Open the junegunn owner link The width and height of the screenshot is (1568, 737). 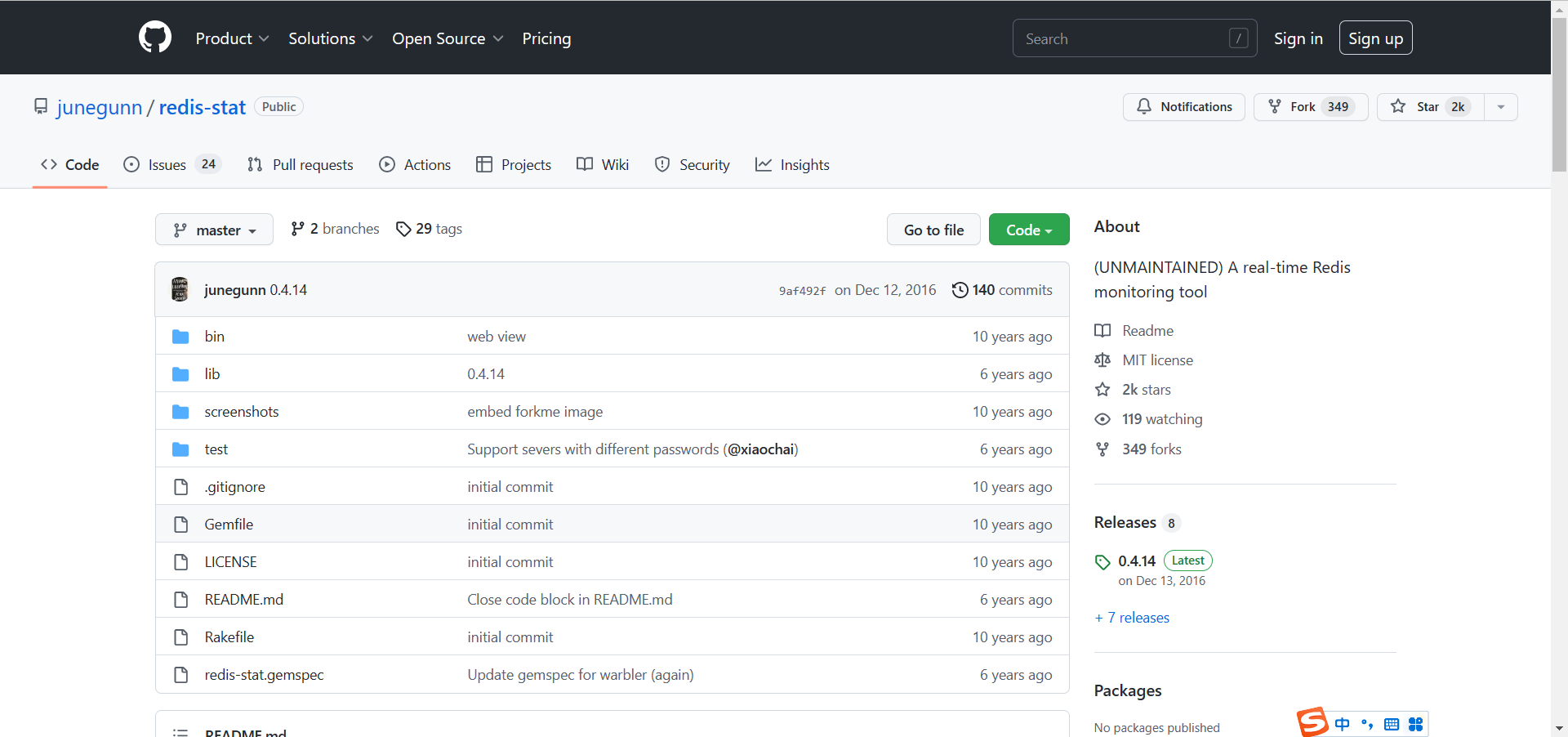coord(100,107)
